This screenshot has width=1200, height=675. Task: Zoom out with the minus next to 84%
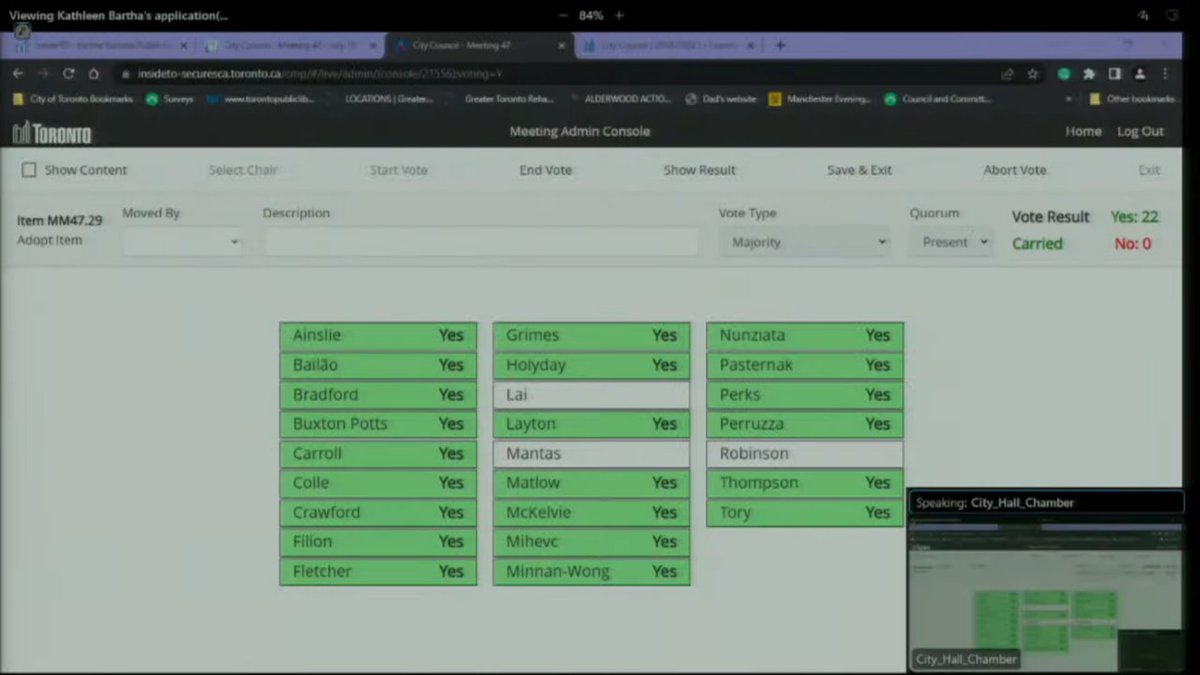tap(563, 16)
